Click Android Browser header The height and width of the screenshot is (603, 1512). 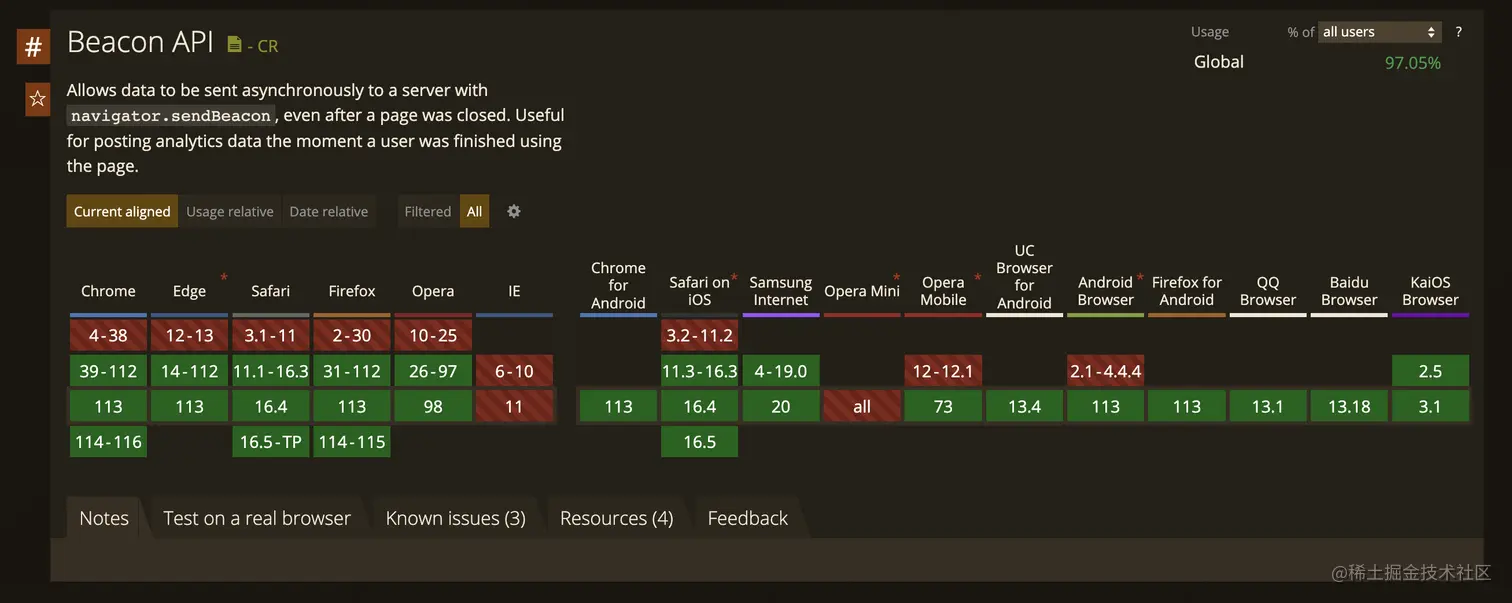point(1106,291)
